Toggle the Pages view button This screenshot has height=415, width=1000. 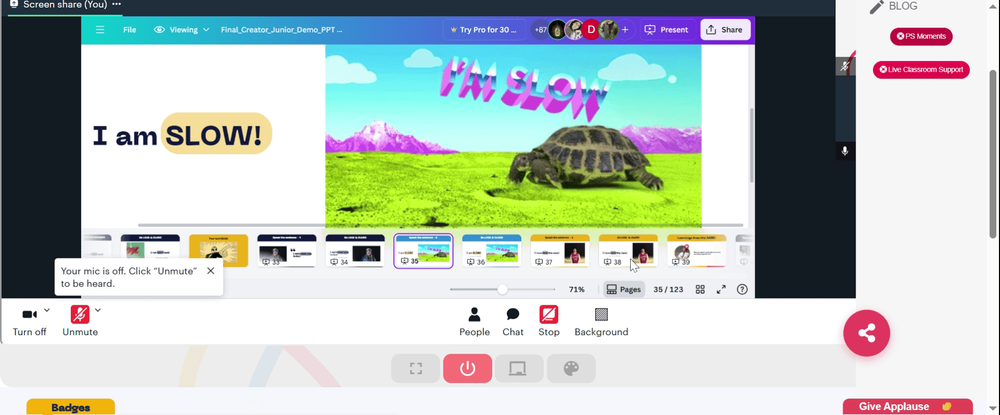[x=624, y=289]
